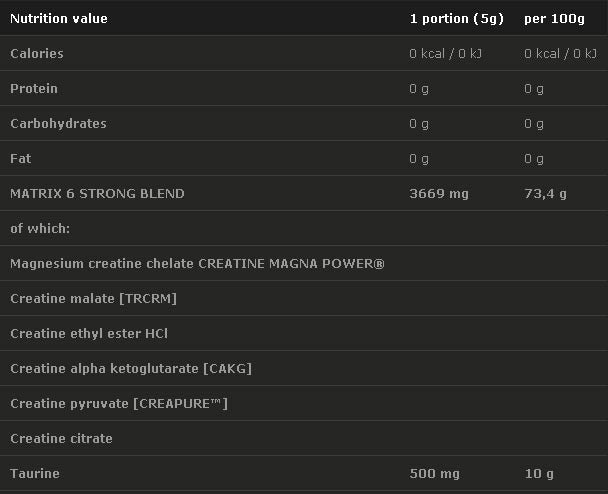
Task: Click the "MATRIX 6 STRONG BLEND" label
Action: pos(97,193)
